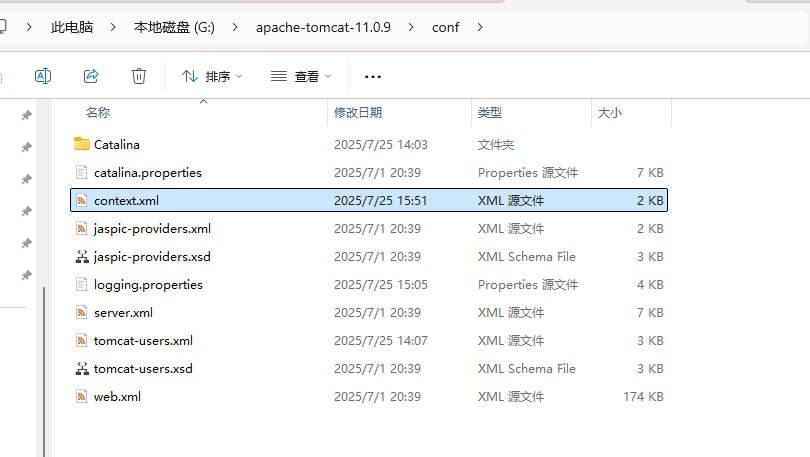Click the Catalina folder icon
This screenshot has height=457, width=810.
(82, 144)
